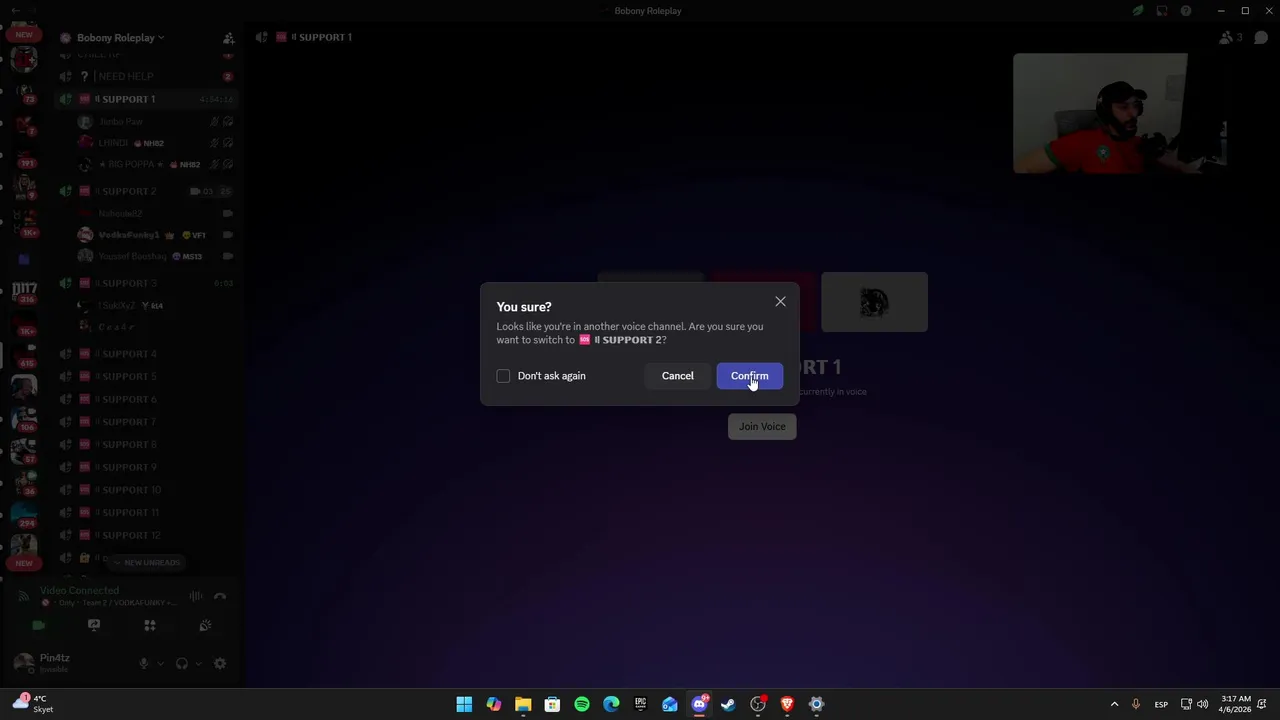Image resolution: width=1280 pixels, height=720 pixels.
Task: Select the SUPPORT 7 voice channel
Action: point(146,422)
